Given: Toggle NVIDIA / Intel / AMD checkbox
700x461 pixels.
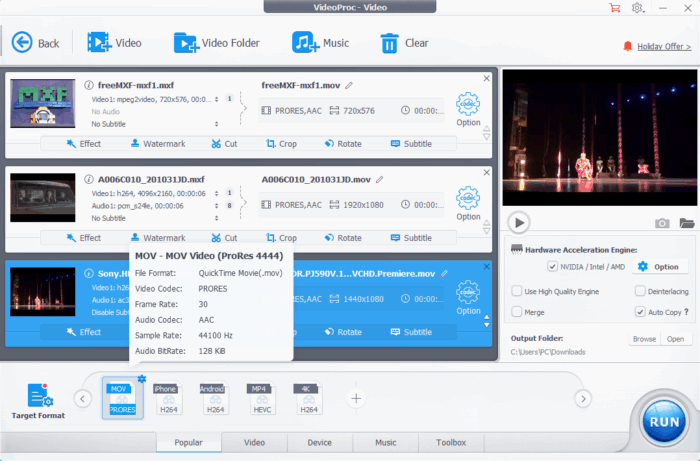Looking at the screenshot, I should click(552, 267).
